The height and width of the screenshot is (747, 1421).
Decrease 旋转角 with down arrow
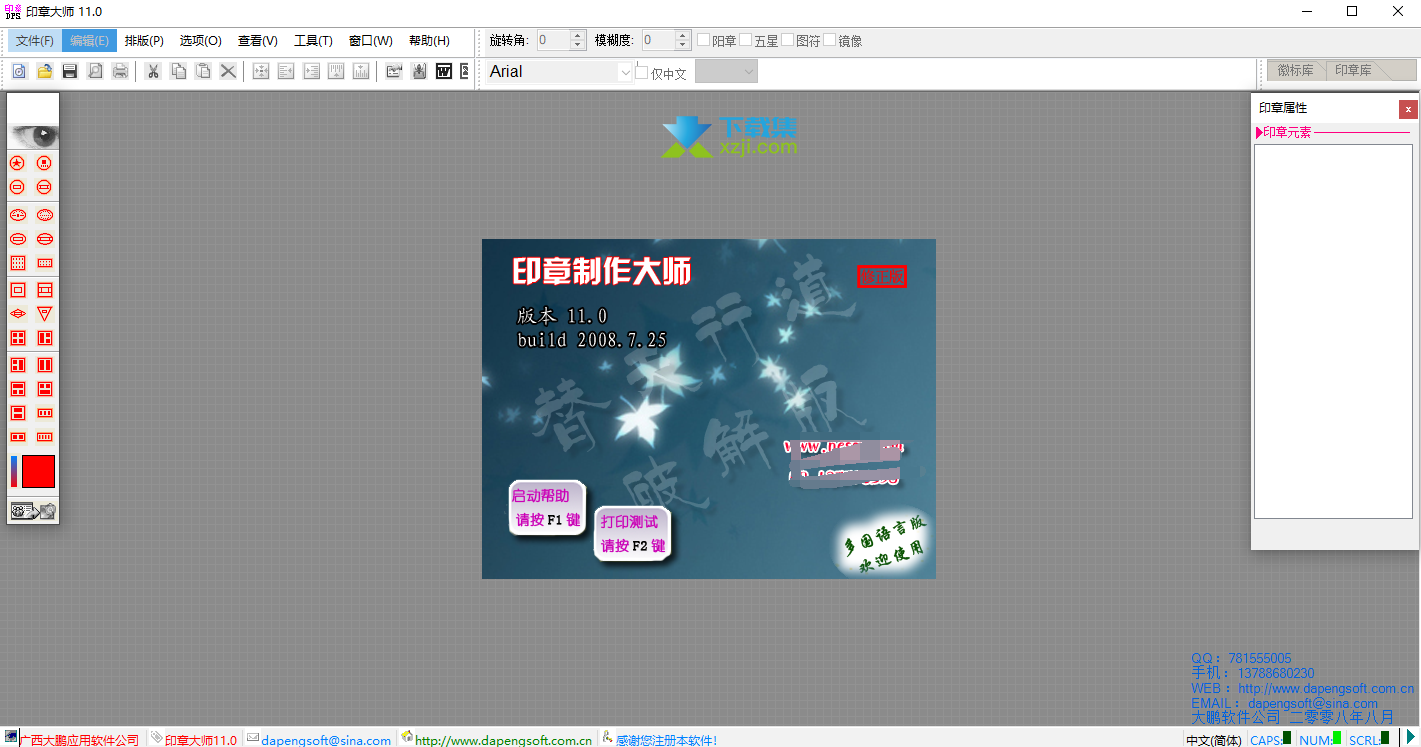coord(577,45)
